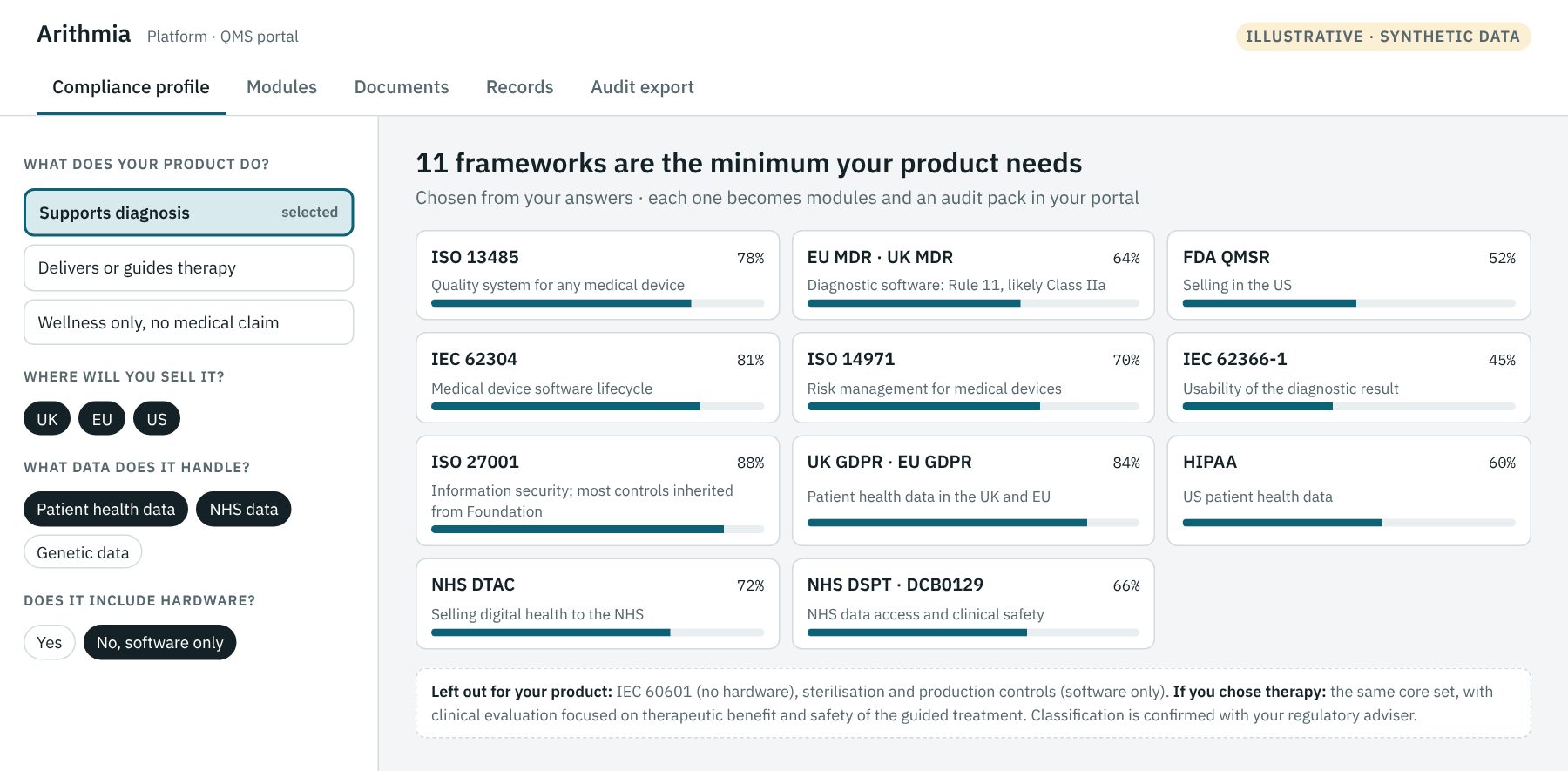Open the ISO 13485 framework card

coord(598,275)
